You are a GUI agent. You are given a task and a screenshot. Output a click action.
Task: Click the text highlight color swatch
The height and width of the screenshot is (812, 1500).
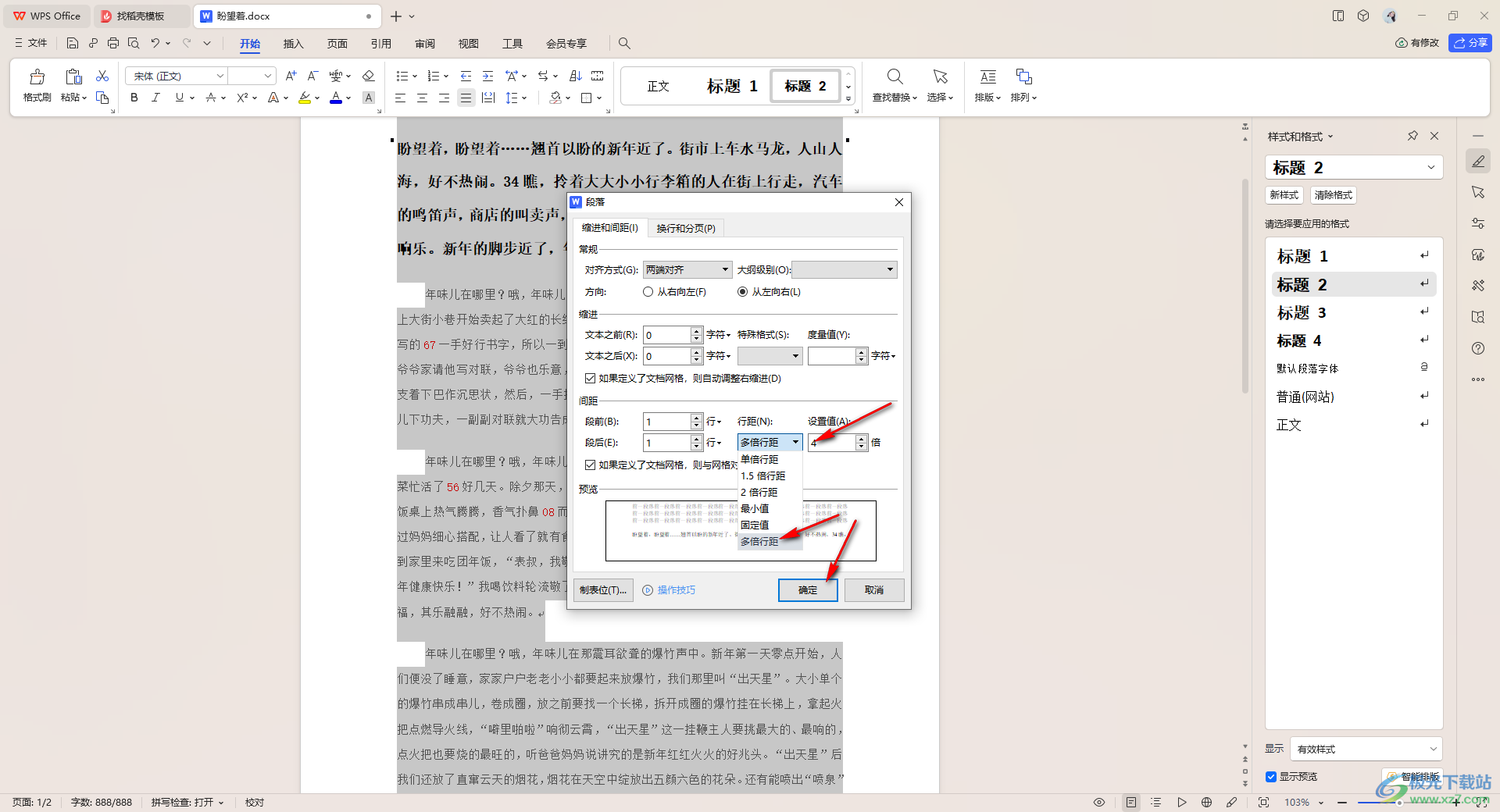(305, 98)
